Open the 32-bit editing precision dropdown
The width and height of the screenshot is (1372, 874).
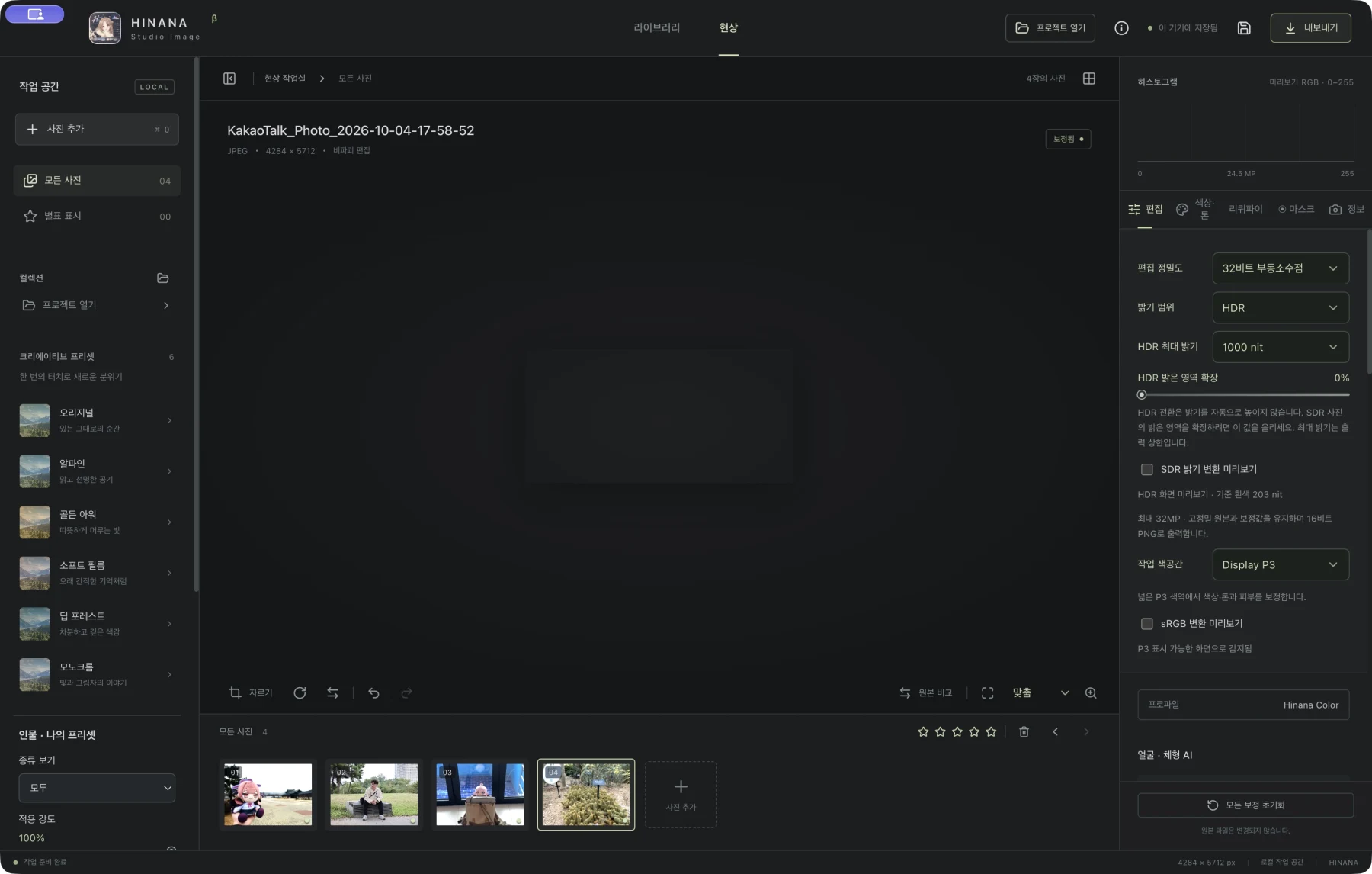tap(1281, 268)
